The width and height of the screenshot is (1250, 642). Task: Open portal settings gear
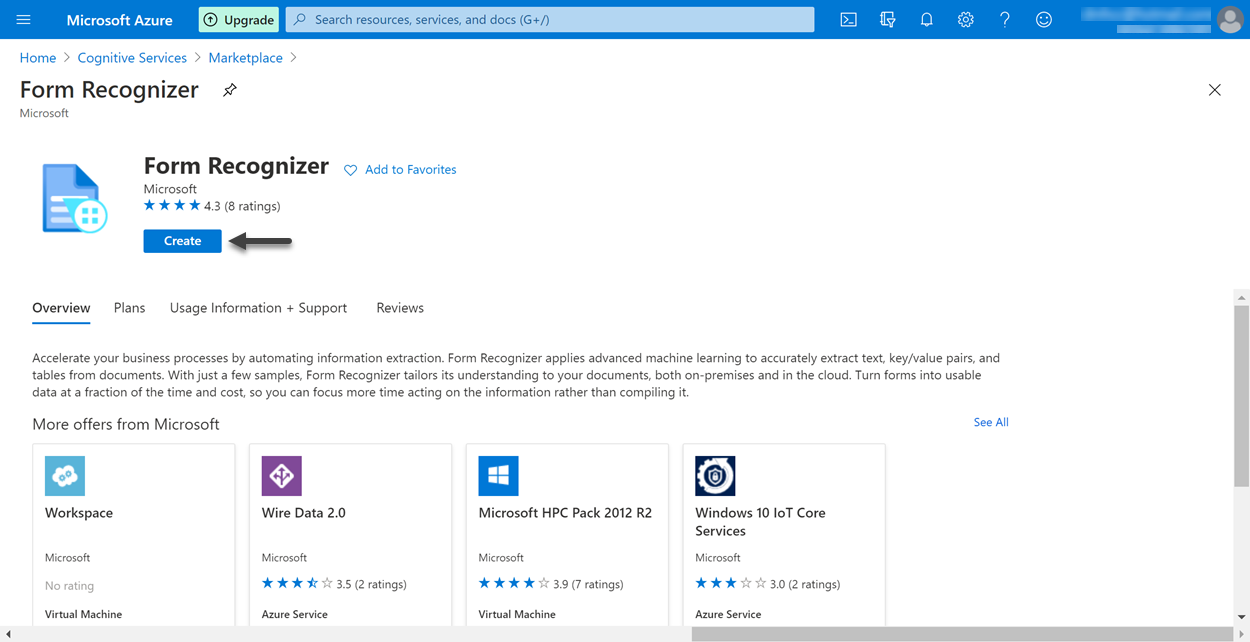(965, 19)
